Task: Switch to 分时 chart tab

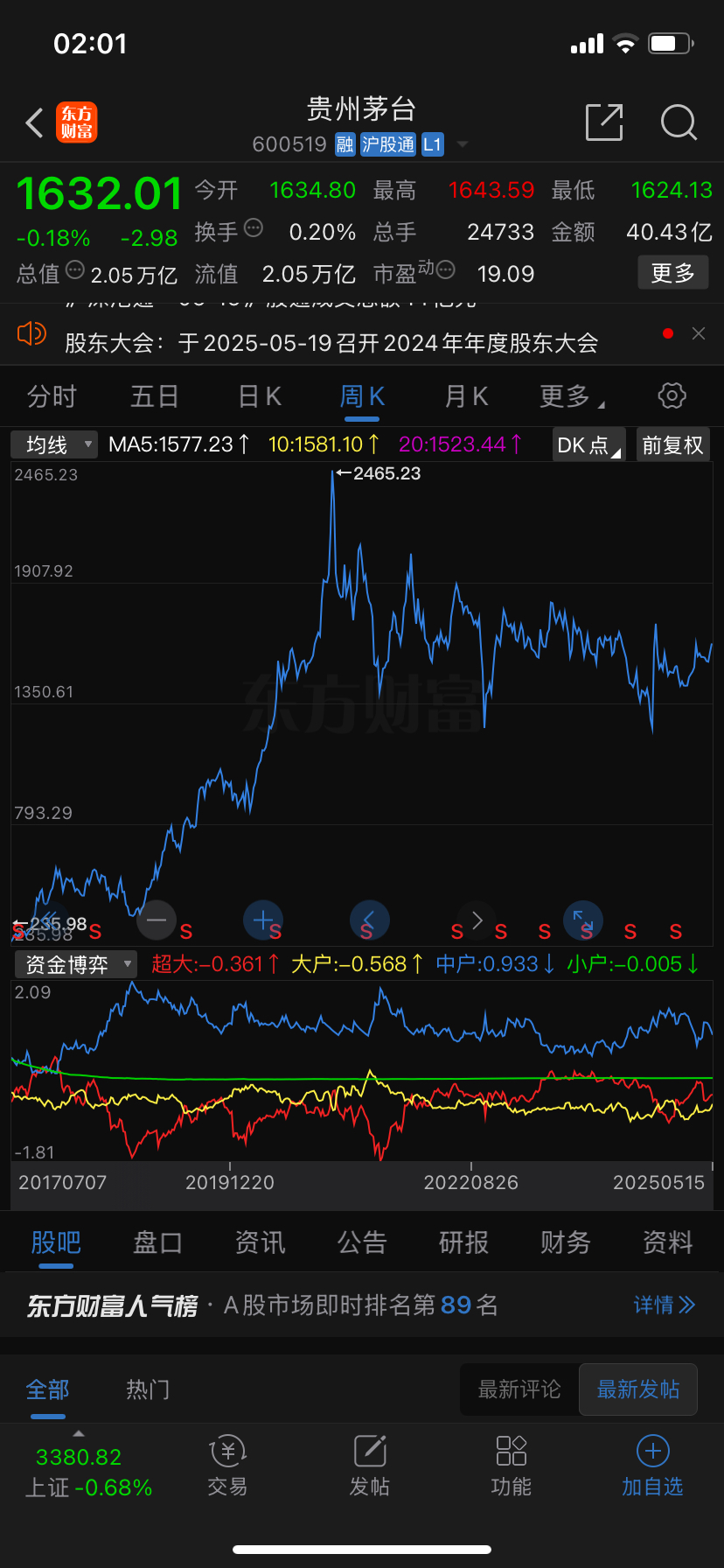Action: pos(52,396)
